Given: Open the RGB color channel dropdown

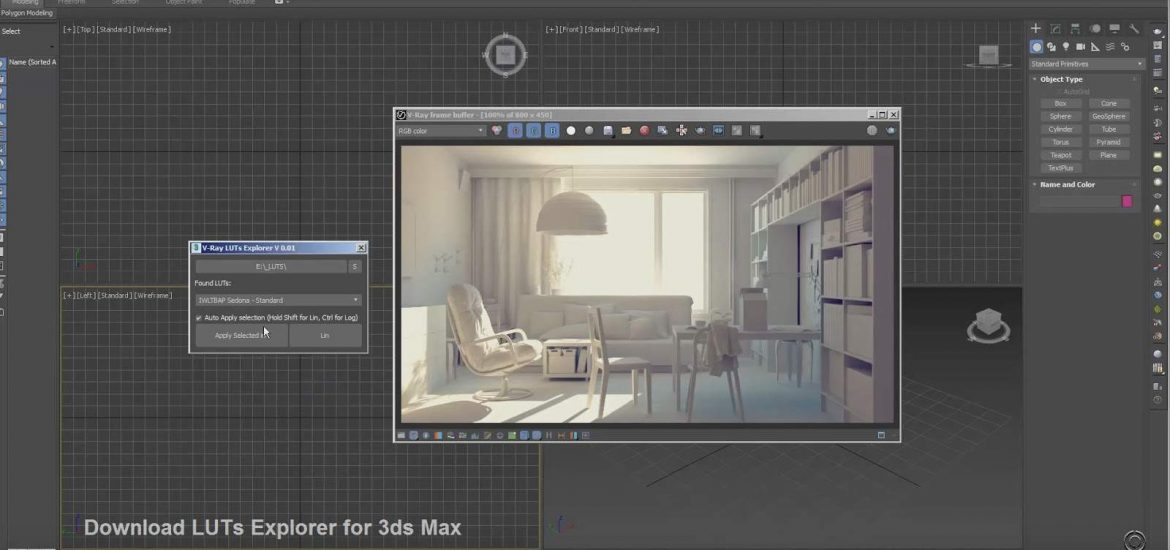Looking at the screenshot, I should 441,130.
